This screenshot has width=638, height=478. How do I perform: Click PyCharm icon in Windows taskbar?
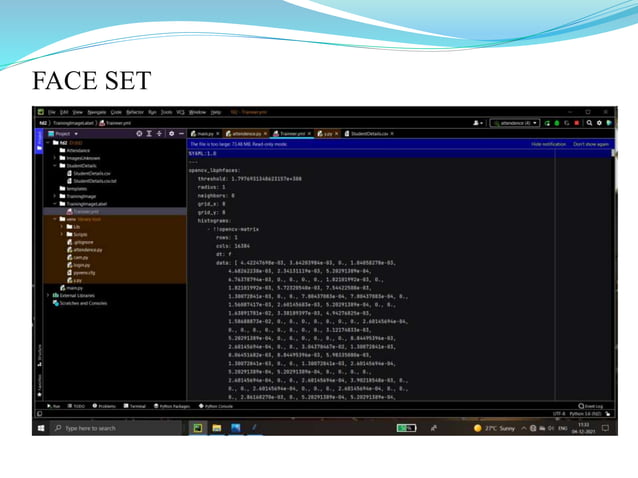pyautogui.click(x=198, y=428)
